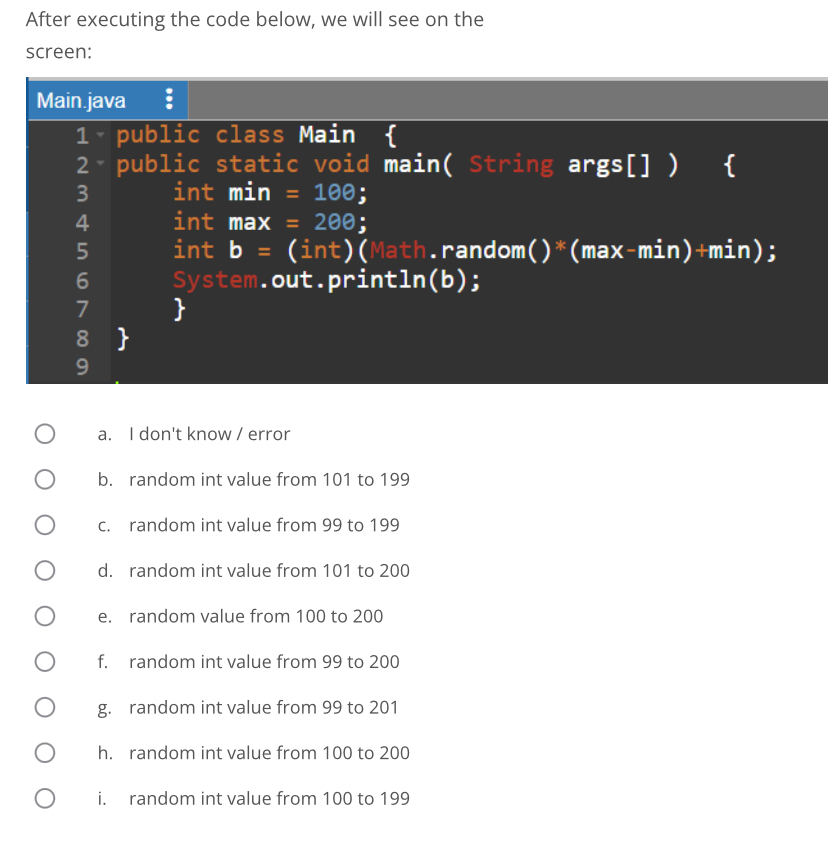
Task: Click the answer text for option h
Action: tap(269, 752)
